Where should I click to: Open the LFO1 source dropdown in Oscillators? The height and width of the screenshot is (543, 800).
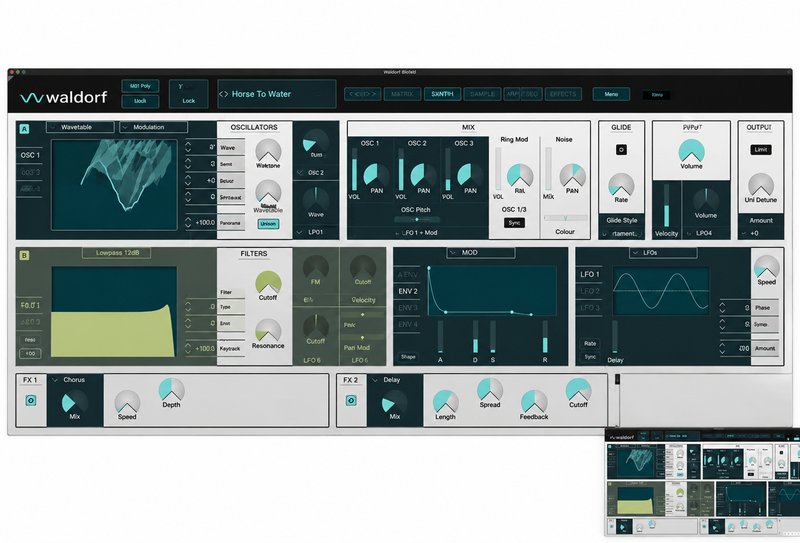[x=316, y=232]
